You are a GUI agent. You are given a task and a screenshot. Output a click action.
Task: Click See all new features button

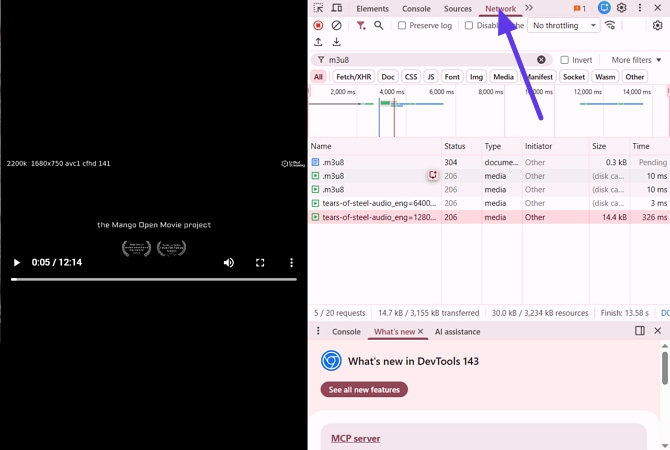point(364,389)
